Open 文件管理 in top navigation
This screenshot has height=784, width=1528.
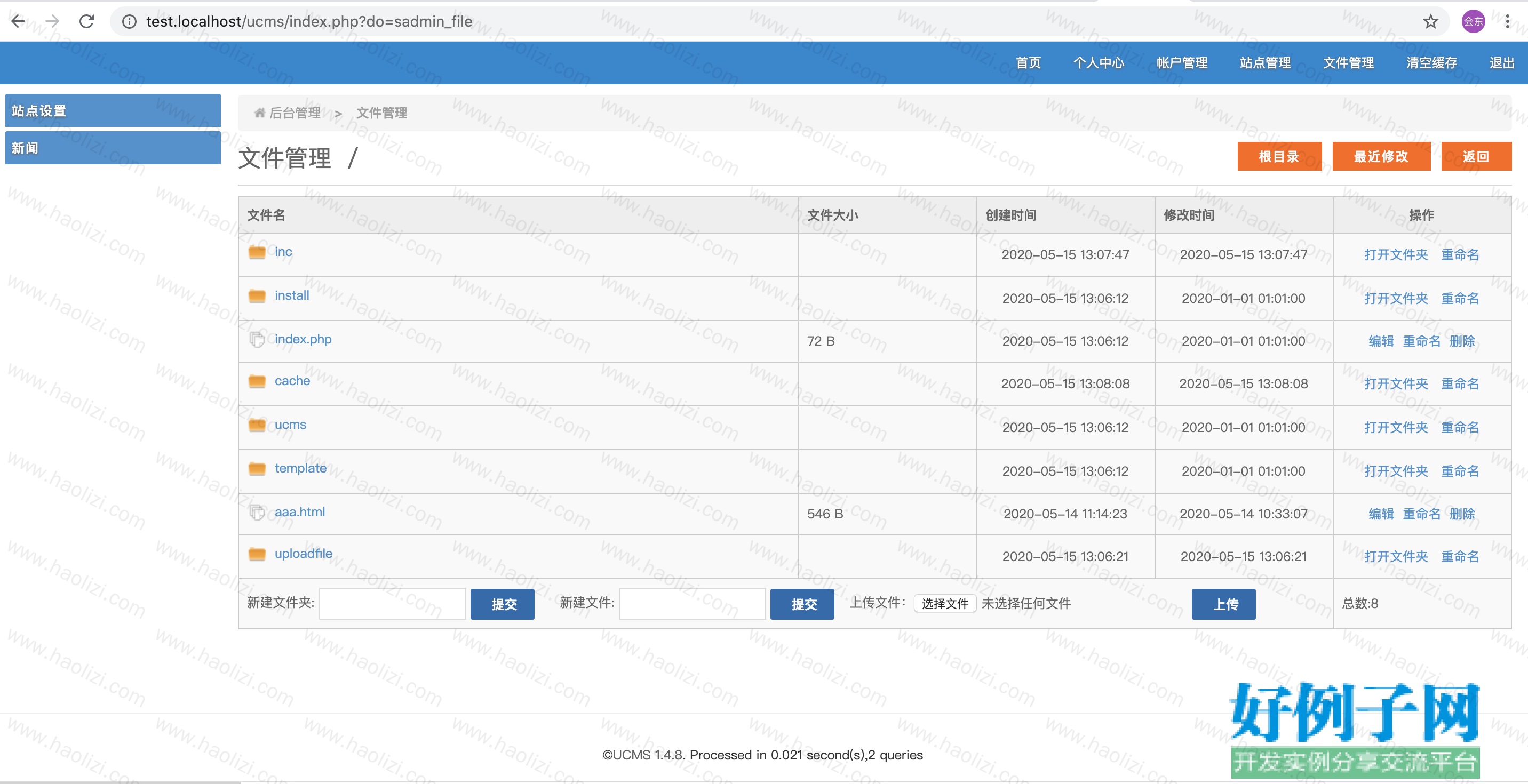point(1348,63)
